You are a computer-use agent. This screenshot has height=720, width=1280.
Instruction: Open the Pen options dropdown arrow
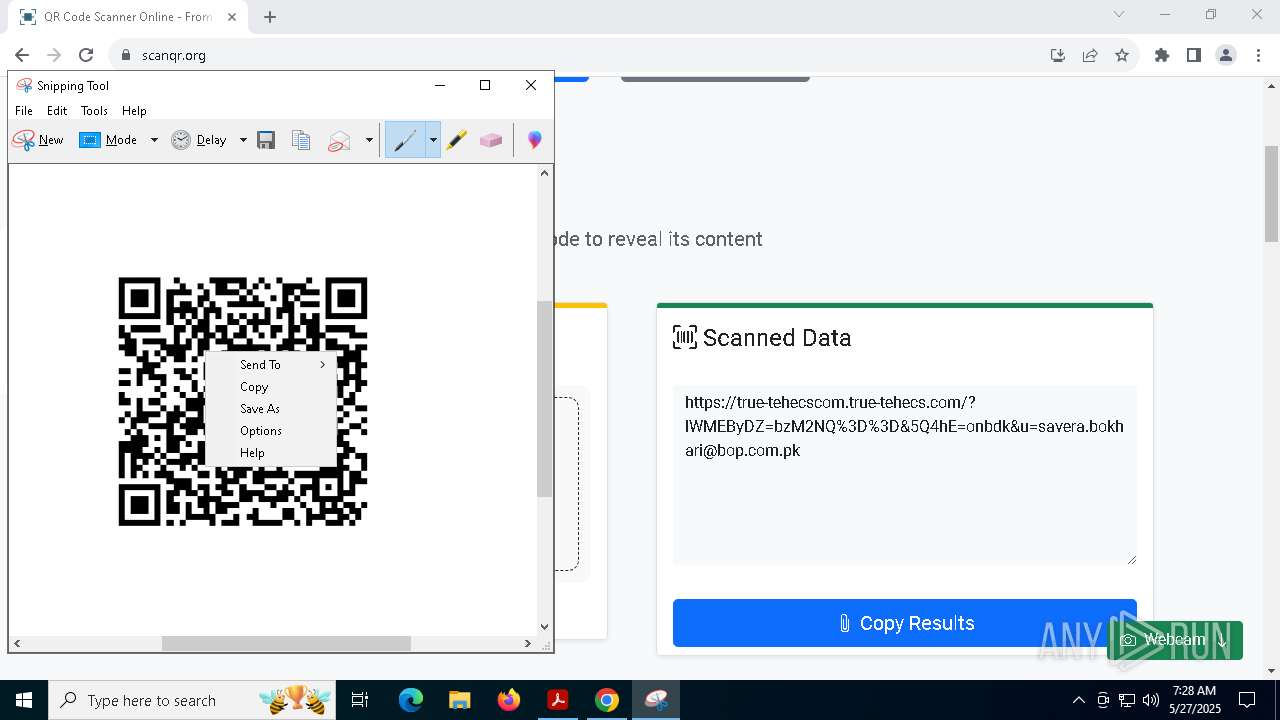pyautogui.click(x=433, y=140)
